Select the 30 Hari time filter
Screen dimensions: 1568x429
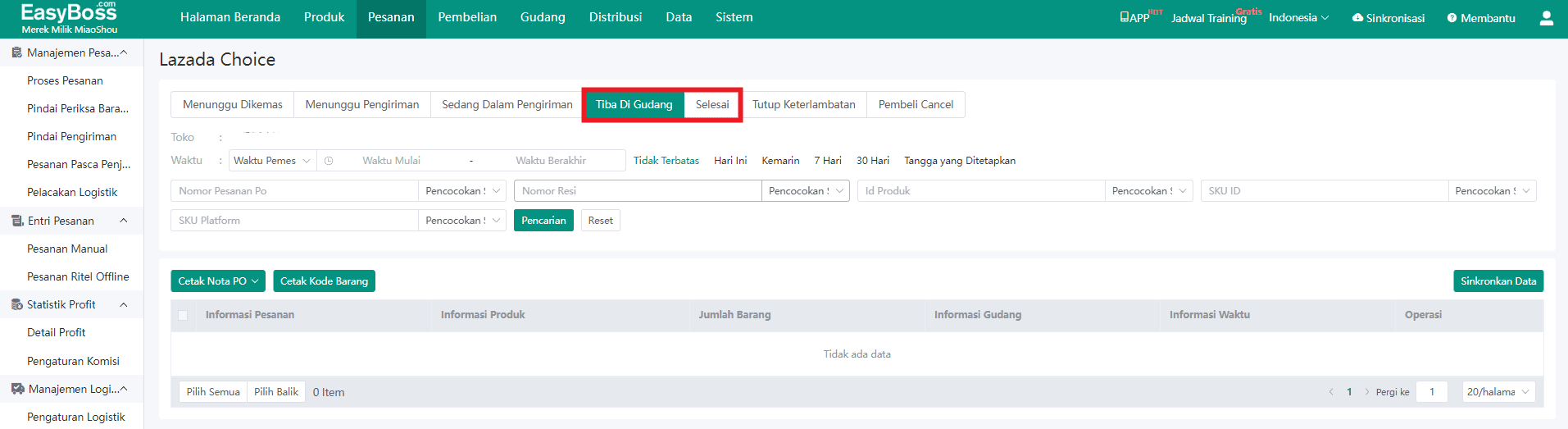pyautogui.click(x=873, y=161)
